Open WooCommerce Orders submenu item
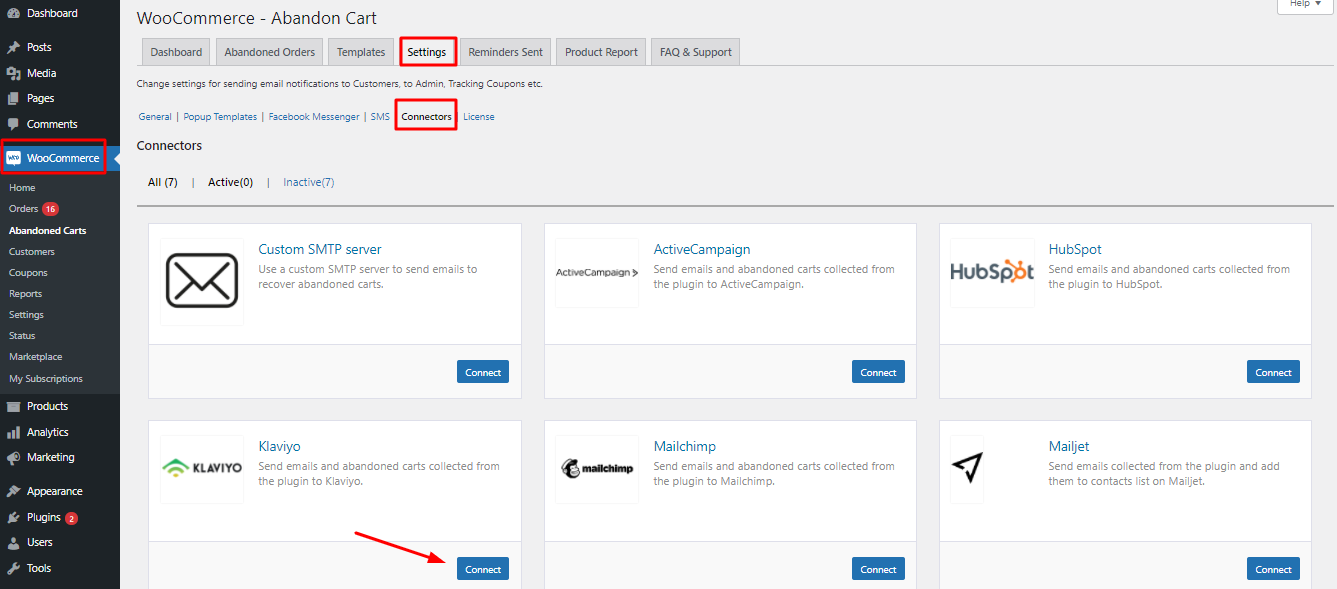This screenshot has width=1337, height=589. [x=23, y=209]
